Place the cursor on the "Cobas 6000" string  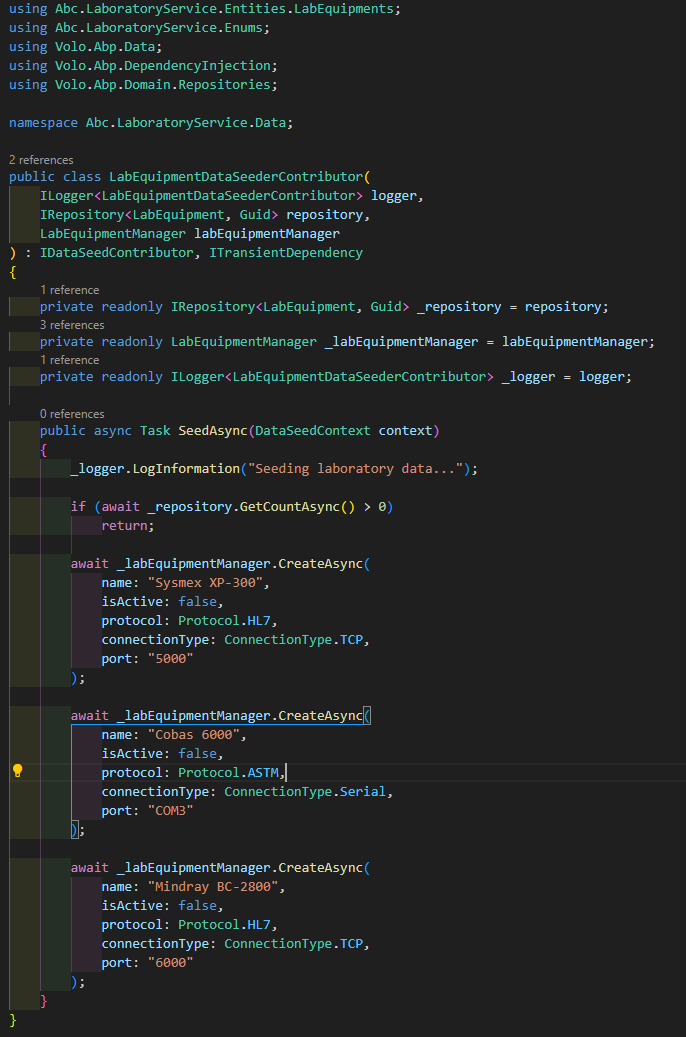[197, 735]
